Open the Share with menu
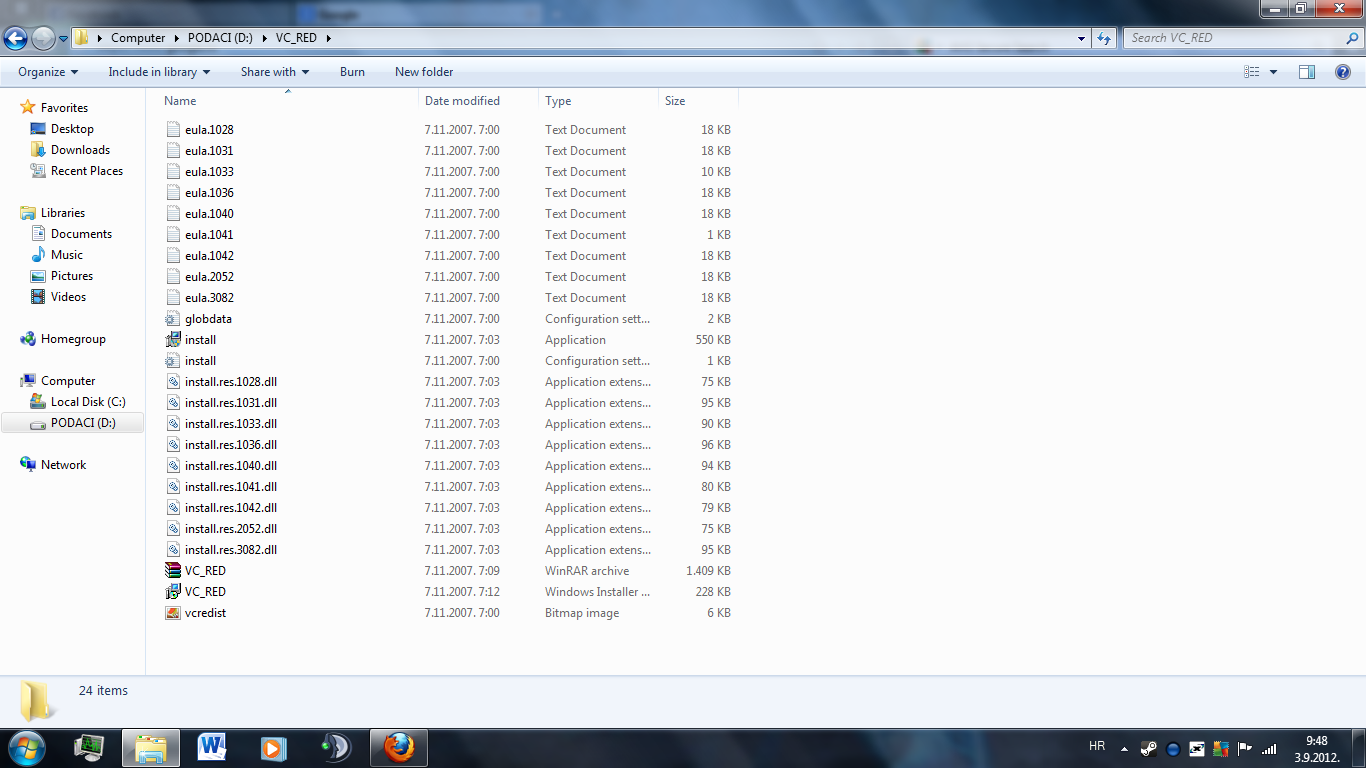This screenshot has width=1366, height=768. (275, 72)
